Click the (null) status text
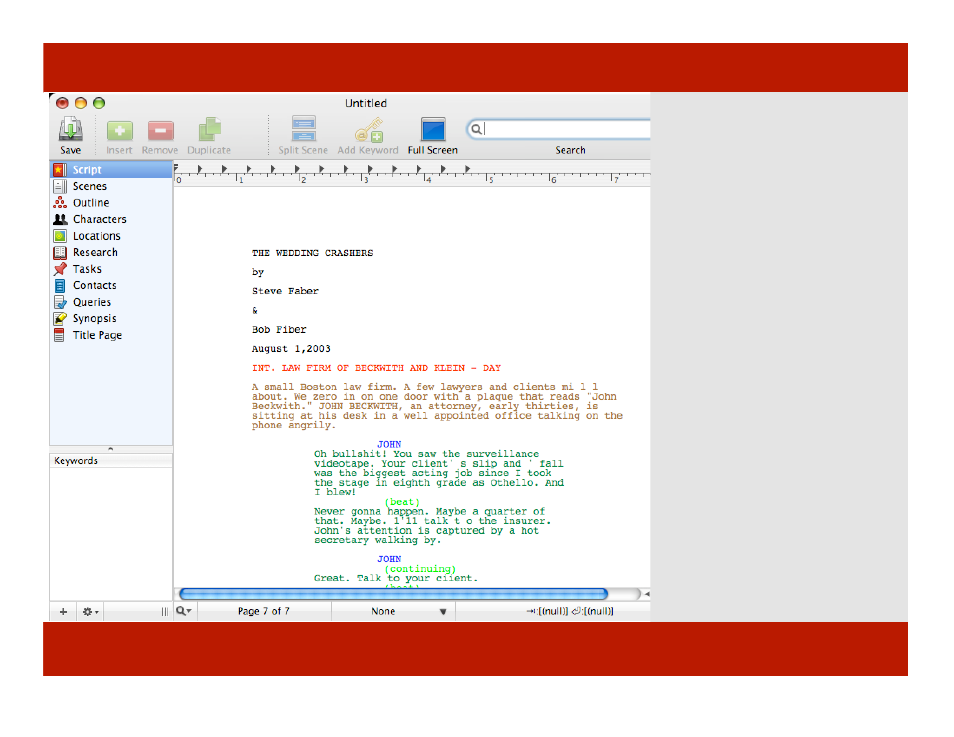This screenshot has height=737, width=954. [x=570, y=611]
